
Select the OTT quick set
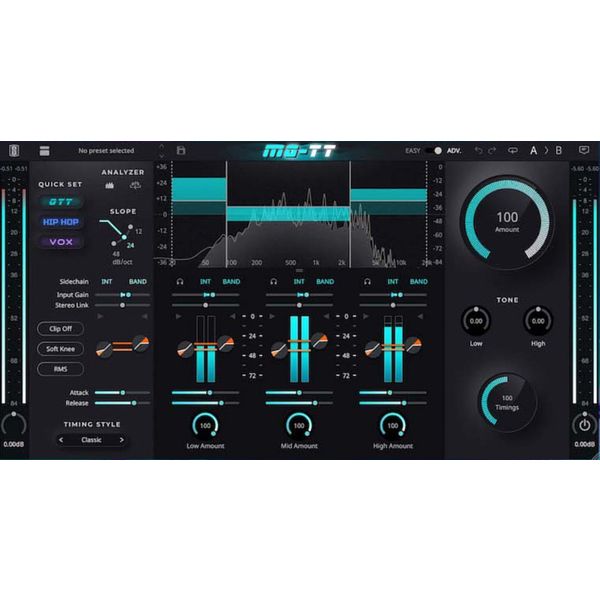[60, 202]
